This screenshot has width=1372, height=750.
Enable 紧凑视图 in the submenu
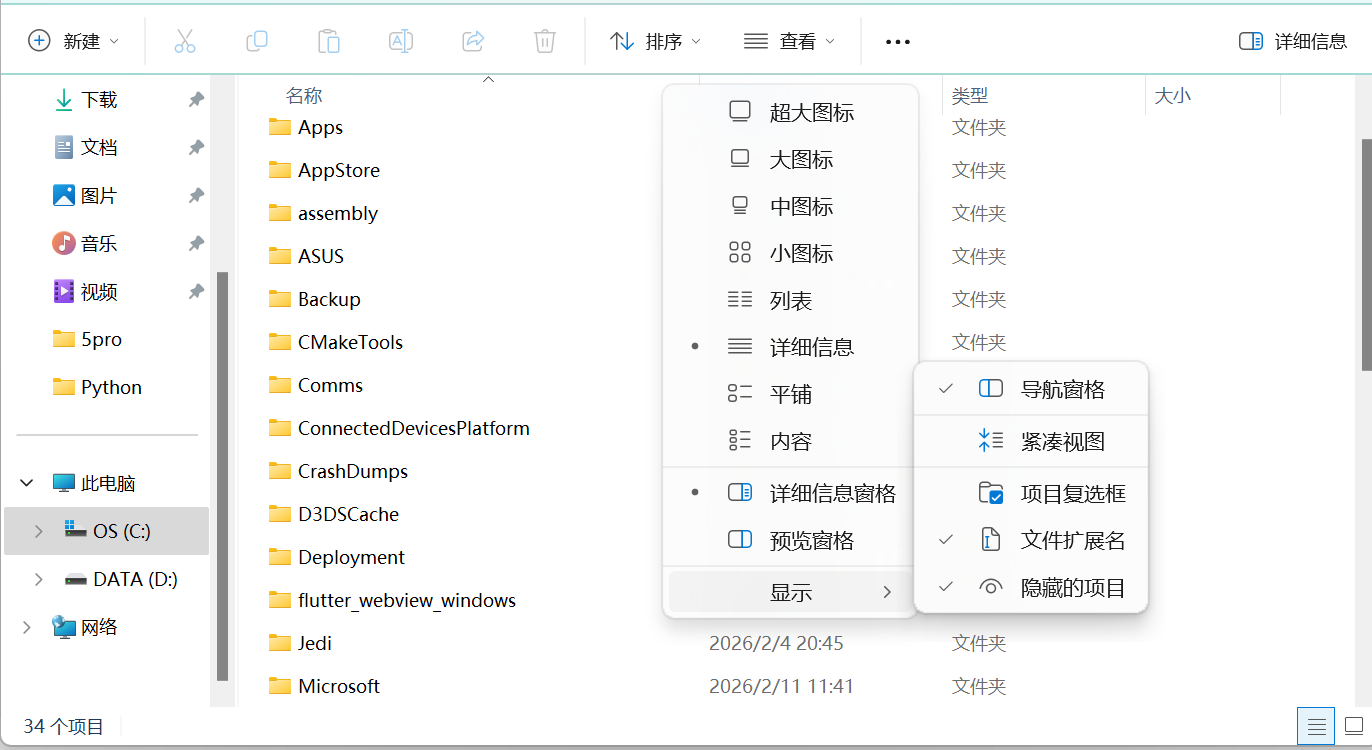[x=1031, y=441]
